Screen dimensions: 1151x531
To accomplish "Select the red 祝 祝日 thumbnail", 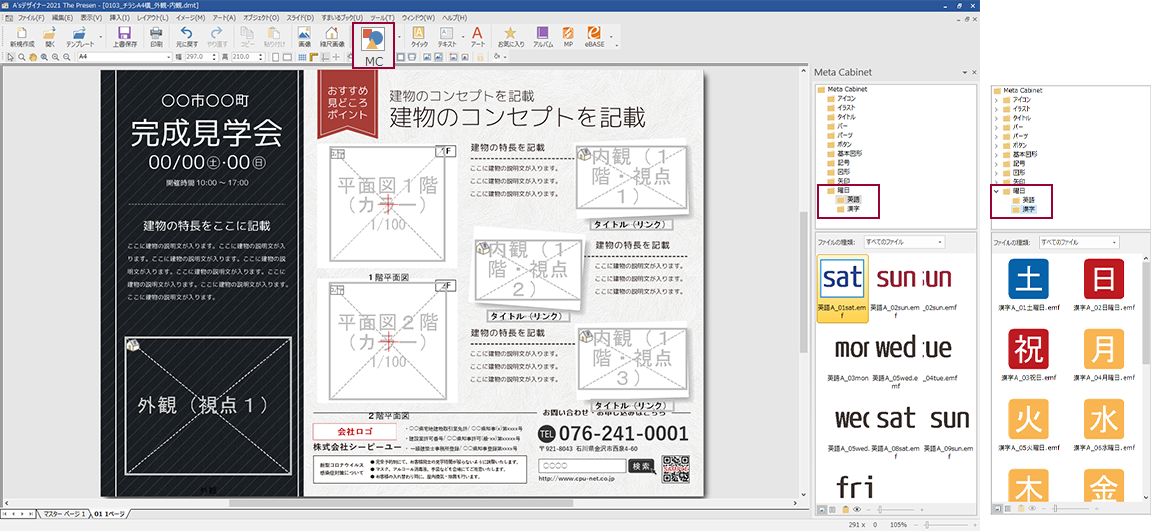I will tap(1026, 350).
